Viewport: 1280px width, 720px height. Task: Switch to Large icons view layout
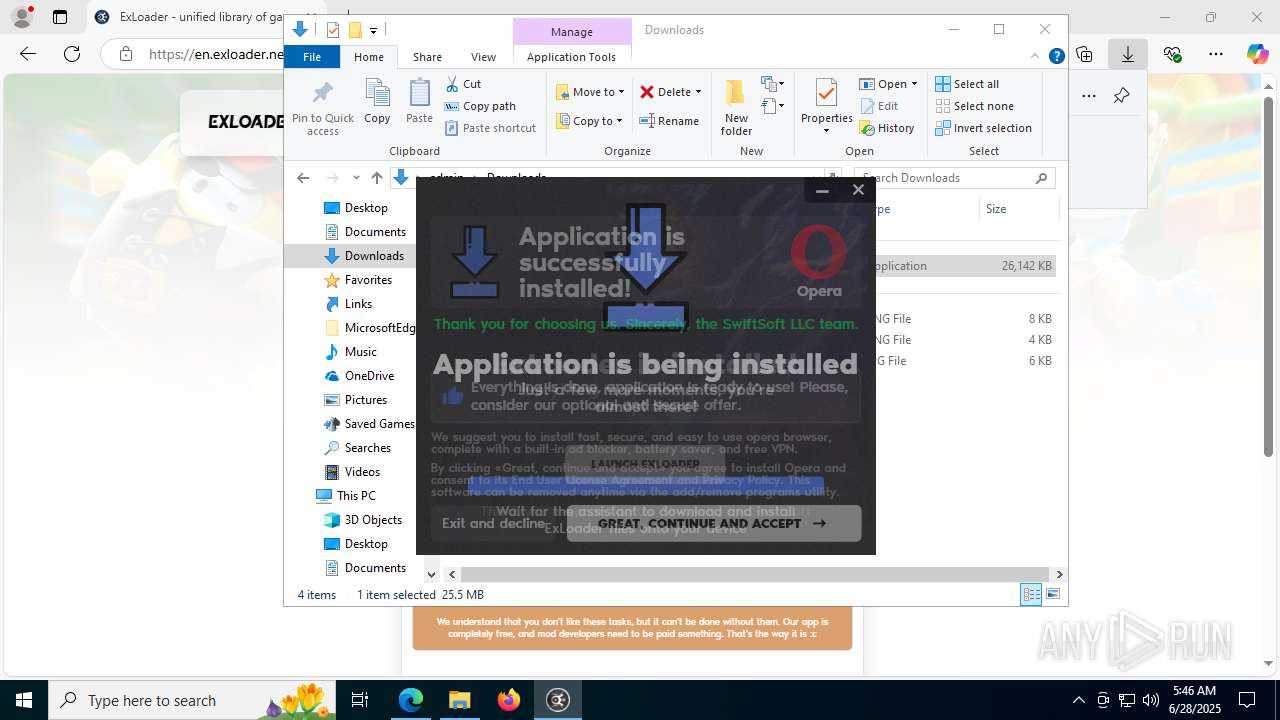(1052, 595)
